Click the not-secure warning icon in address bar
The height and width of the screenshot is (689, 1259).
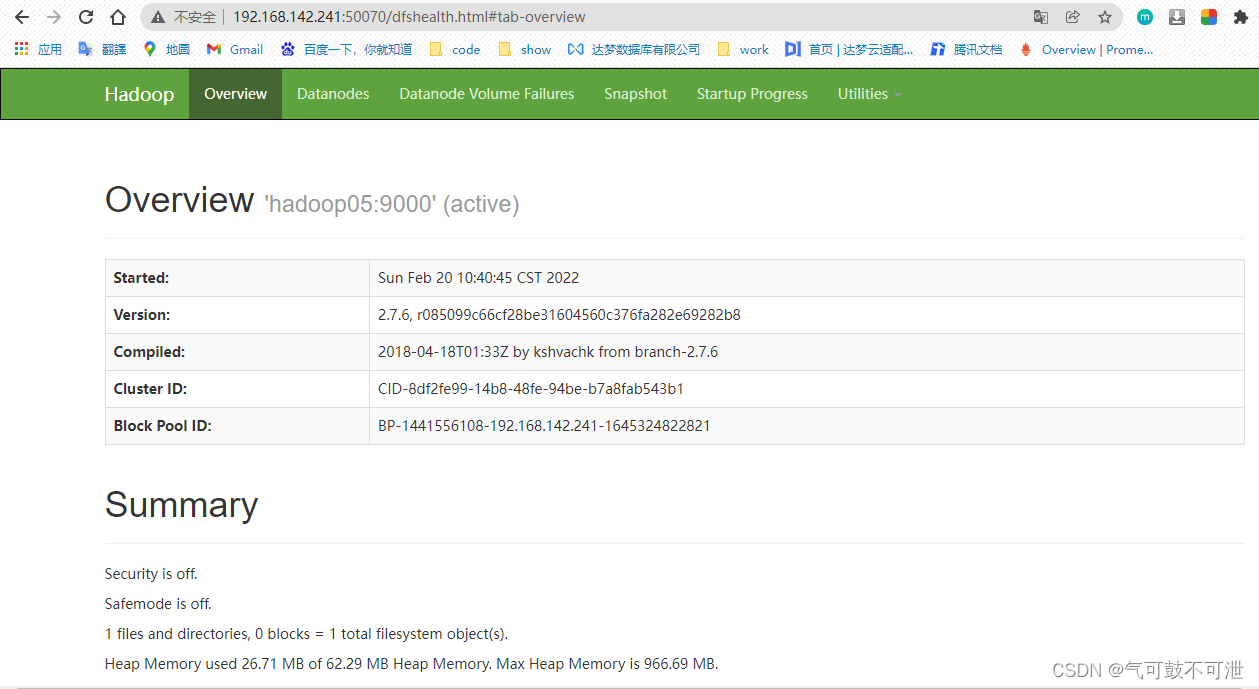tap(158, 17)
